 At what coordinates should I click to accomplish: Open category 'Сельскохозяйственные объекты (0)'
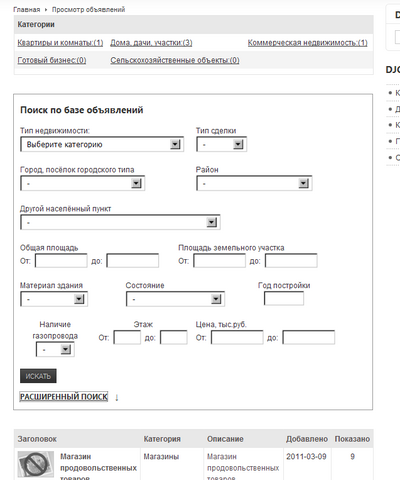click(x=175, y=60)
